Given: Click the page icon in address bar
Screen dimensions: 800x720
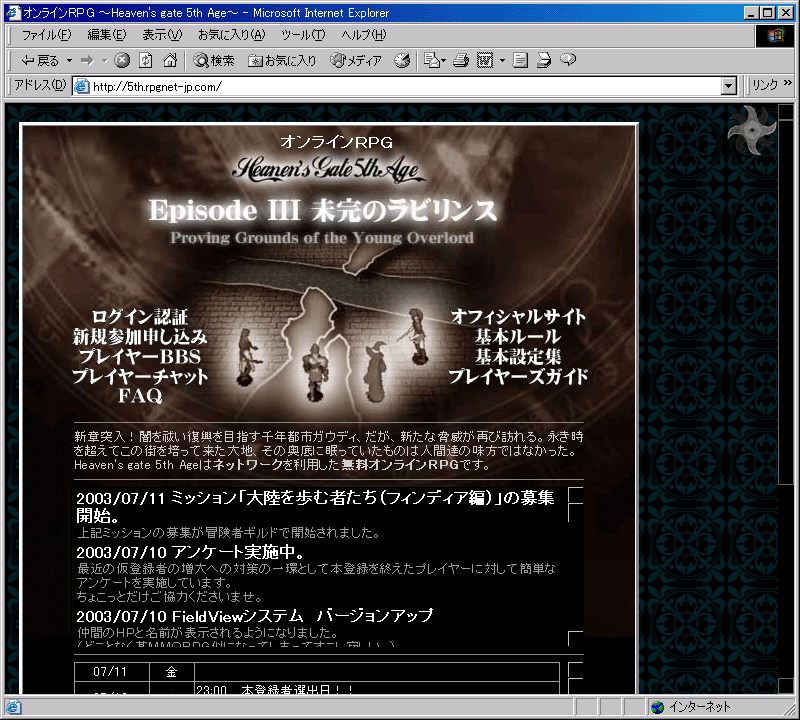Looking at the screenshot, I should (82, 86).
